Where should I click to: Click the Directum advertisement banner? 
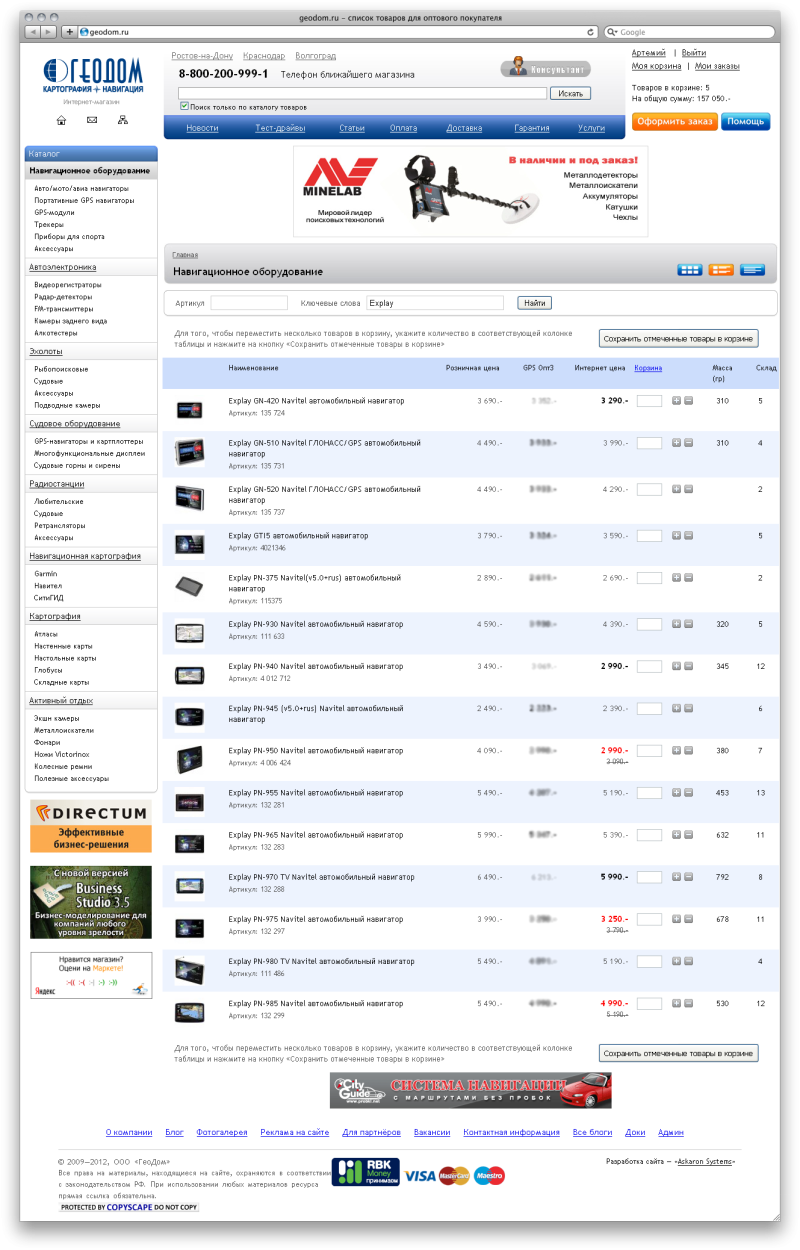pos(91,826)
